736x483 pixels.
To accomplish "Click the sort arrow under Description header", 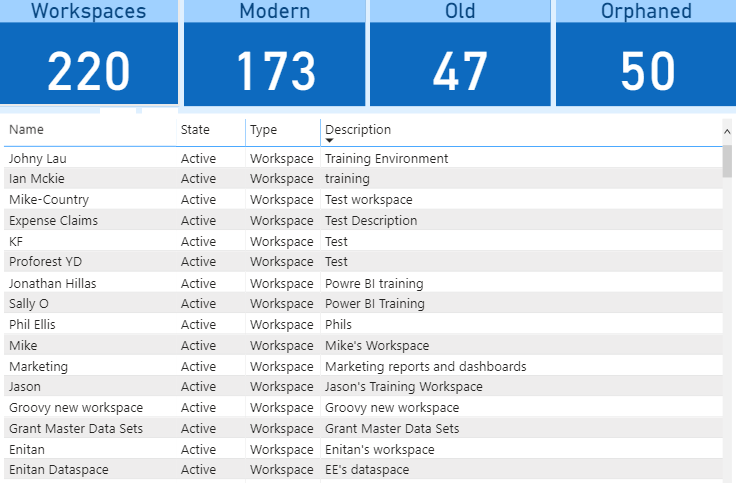I will click(330, 141).
